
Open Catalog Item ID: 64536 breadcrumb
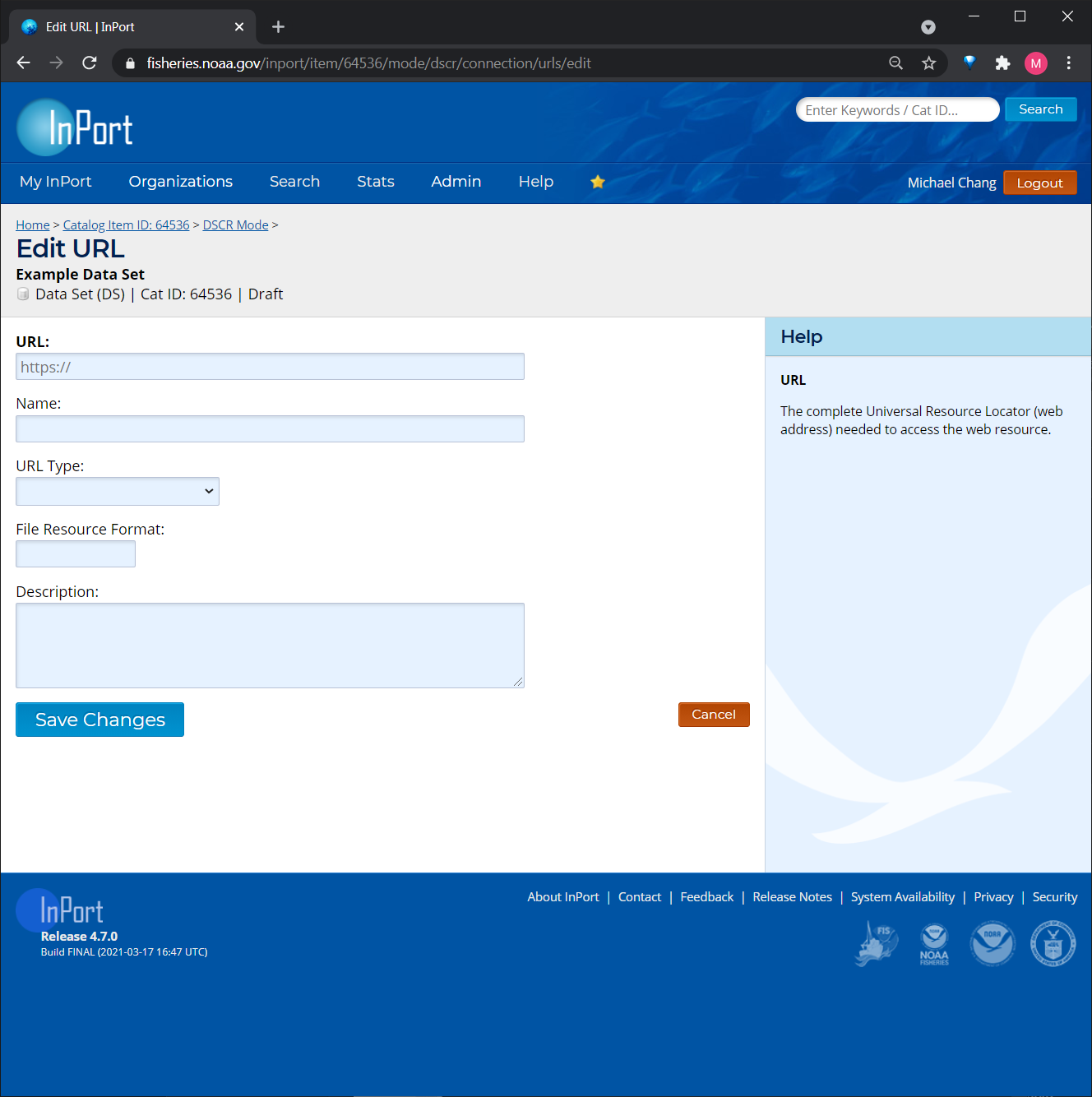click(x=127, y=224)
